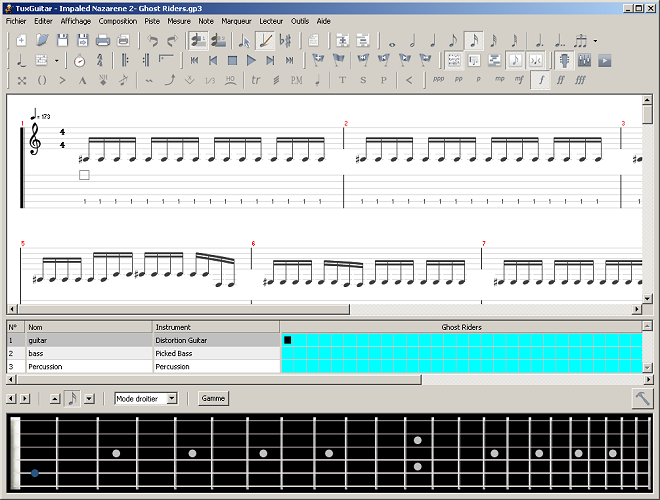Toggle slapping S effect
This screenshot has width=660, height=500.
pos(363,80)
